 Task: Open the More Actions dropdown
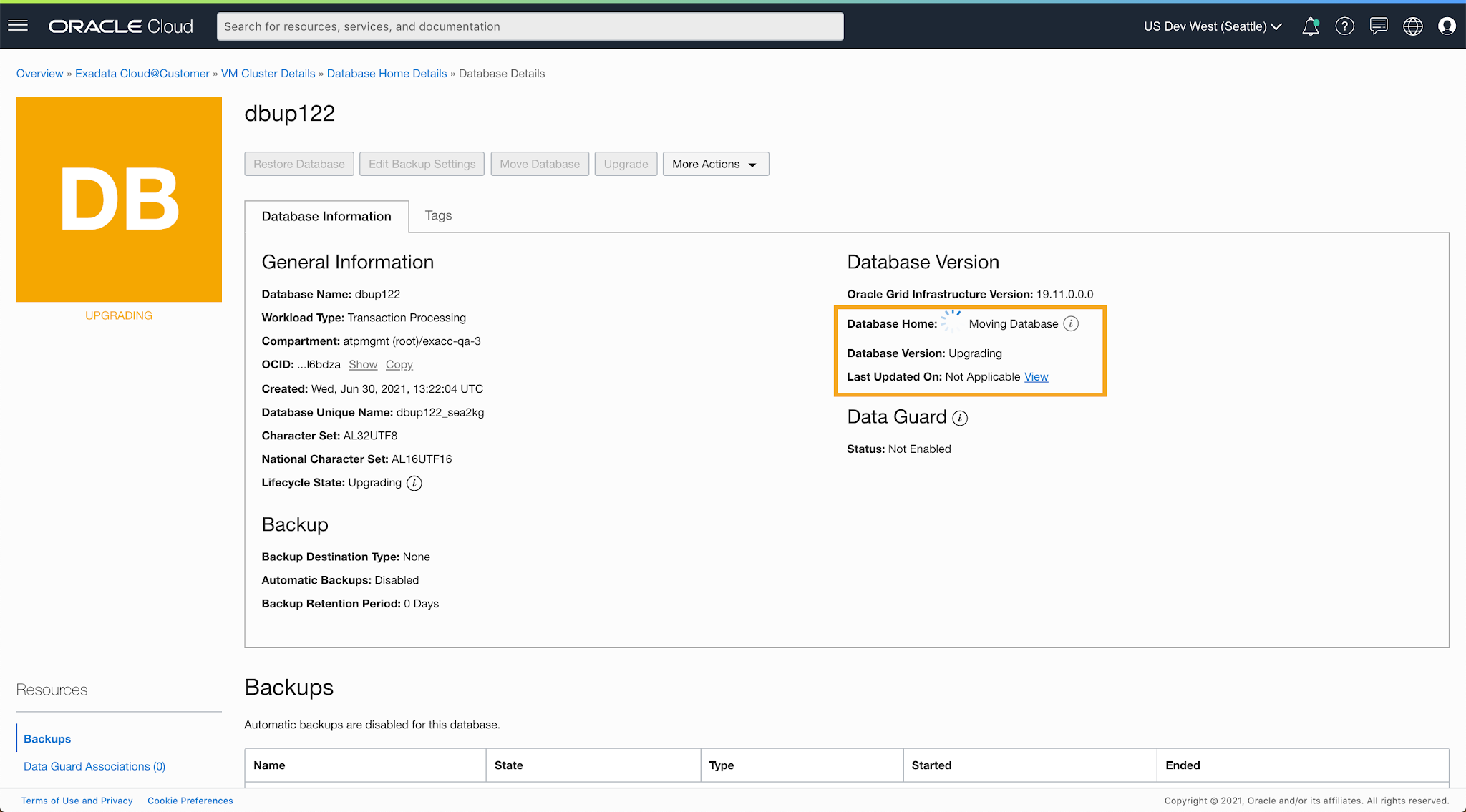(715, 164)
